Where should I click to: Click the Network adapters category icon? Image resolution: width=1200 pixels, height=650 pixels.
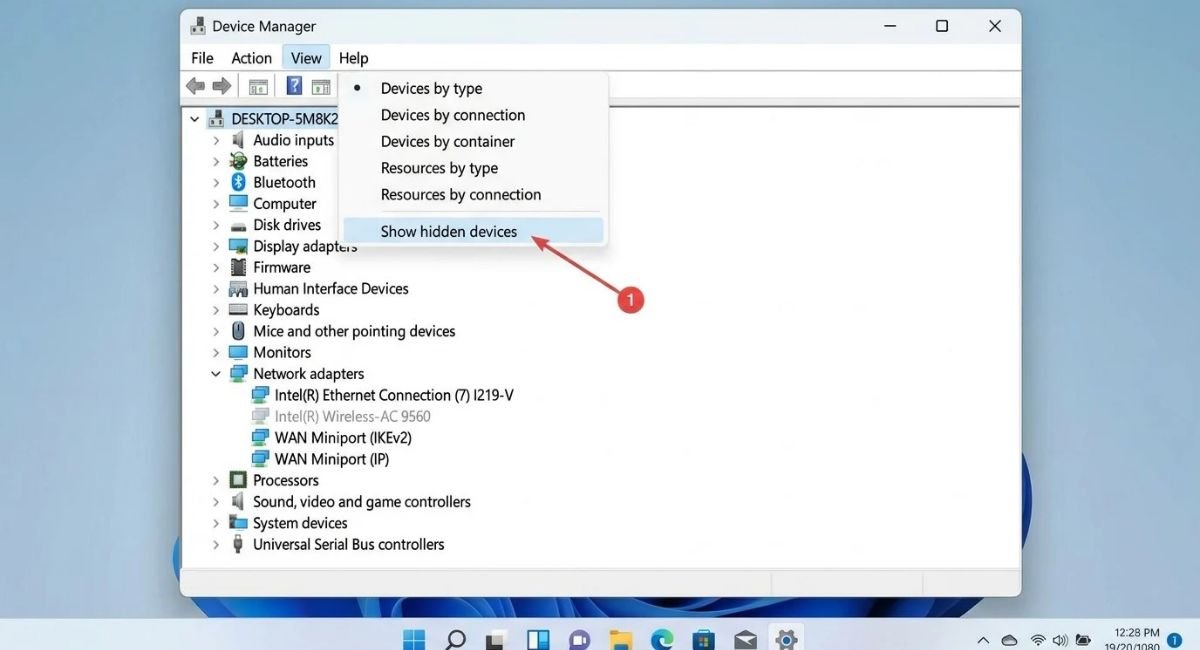[238, 374]
